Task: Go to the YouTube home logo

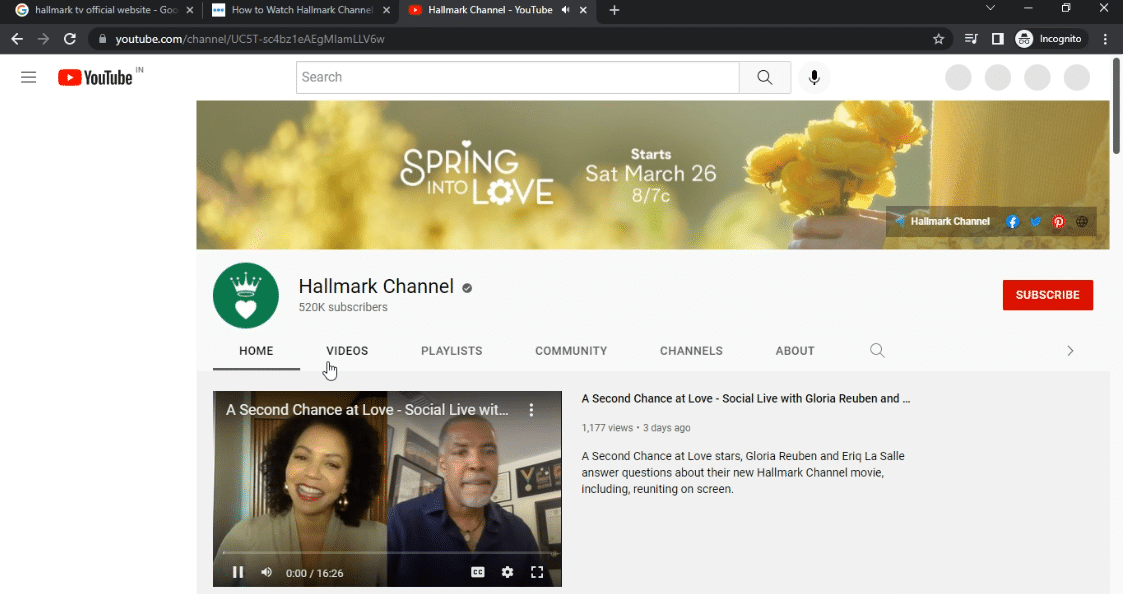Action: (96, 77)
